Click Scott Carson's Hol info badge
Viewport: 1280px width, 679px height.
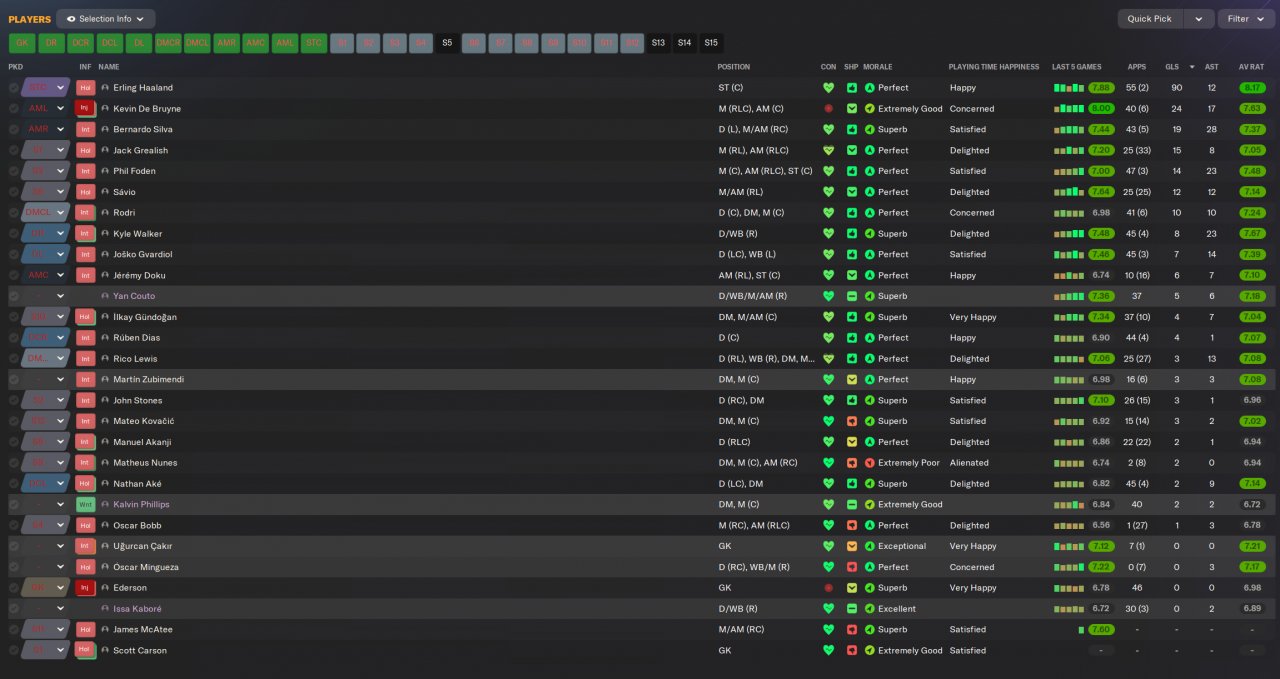pyautogui.click(x=86, y=650)
